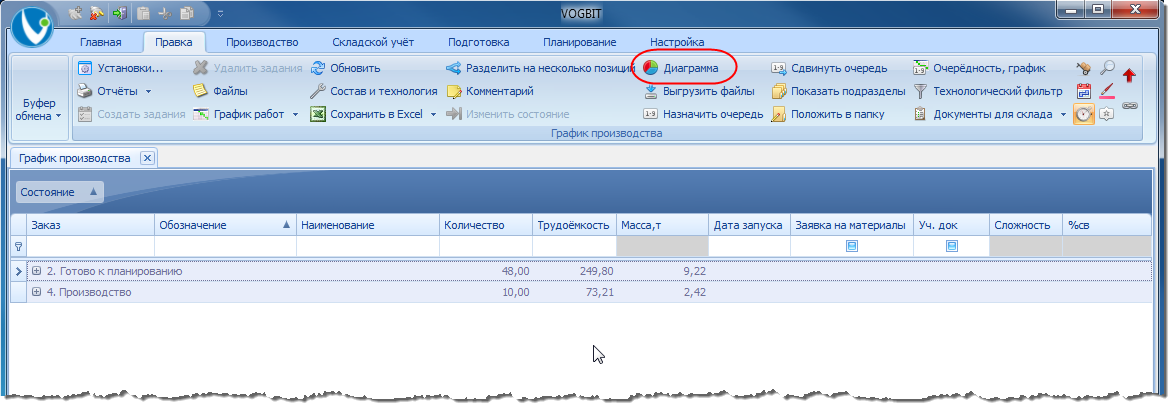
Task: Open the Складской учёт ribbon tab
Action: point(373,42)
